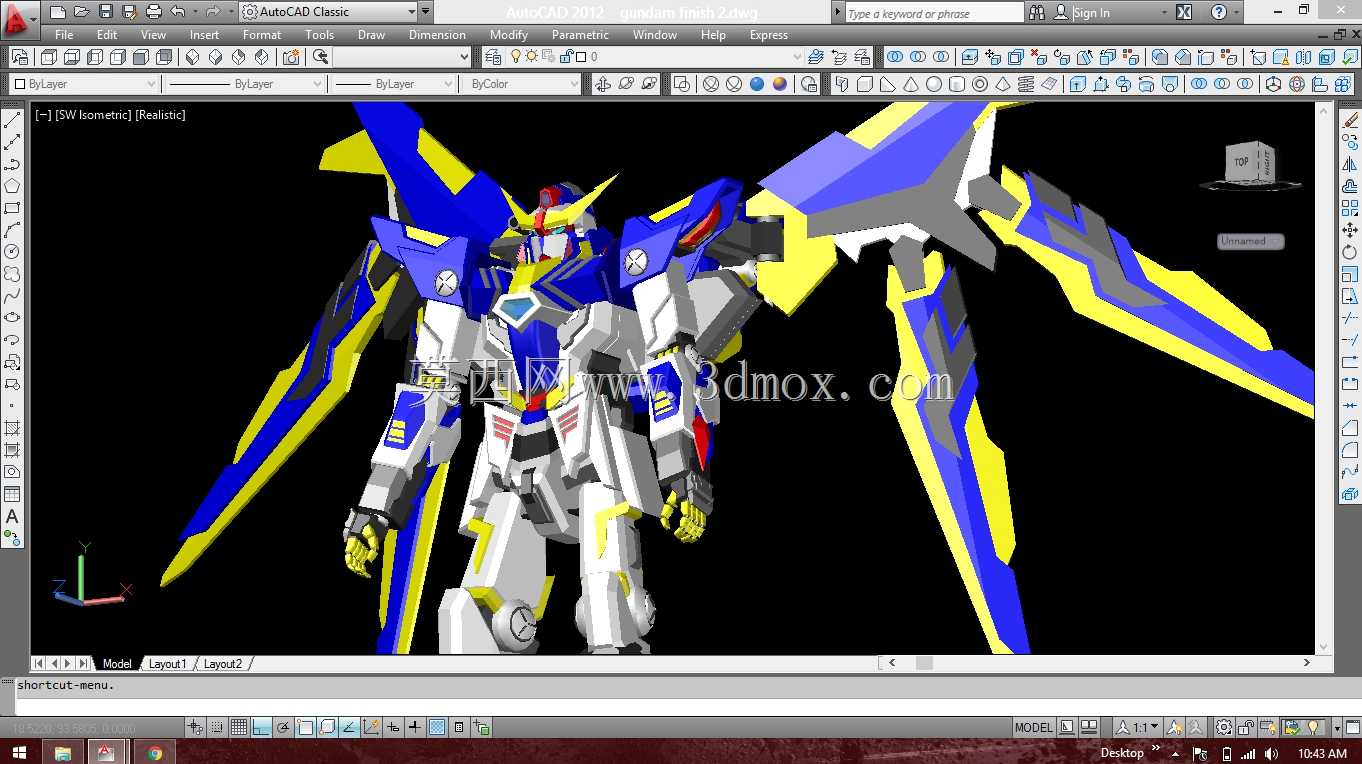Select the Erase tool in Modify toolbar

(x=1350, y=120)
